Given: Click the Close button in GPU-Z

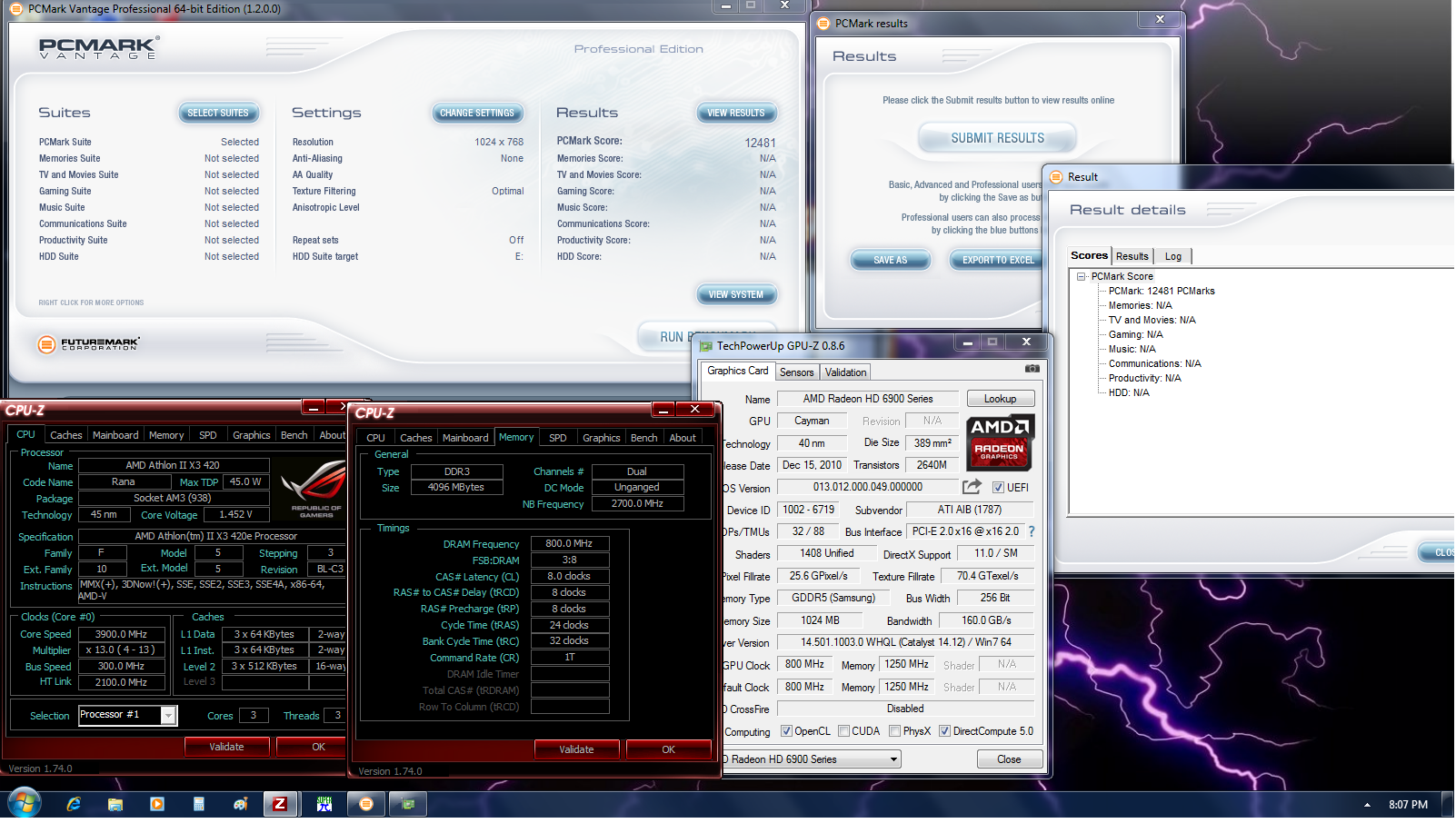Looking at the screenshot, I should click(1009, 759).
